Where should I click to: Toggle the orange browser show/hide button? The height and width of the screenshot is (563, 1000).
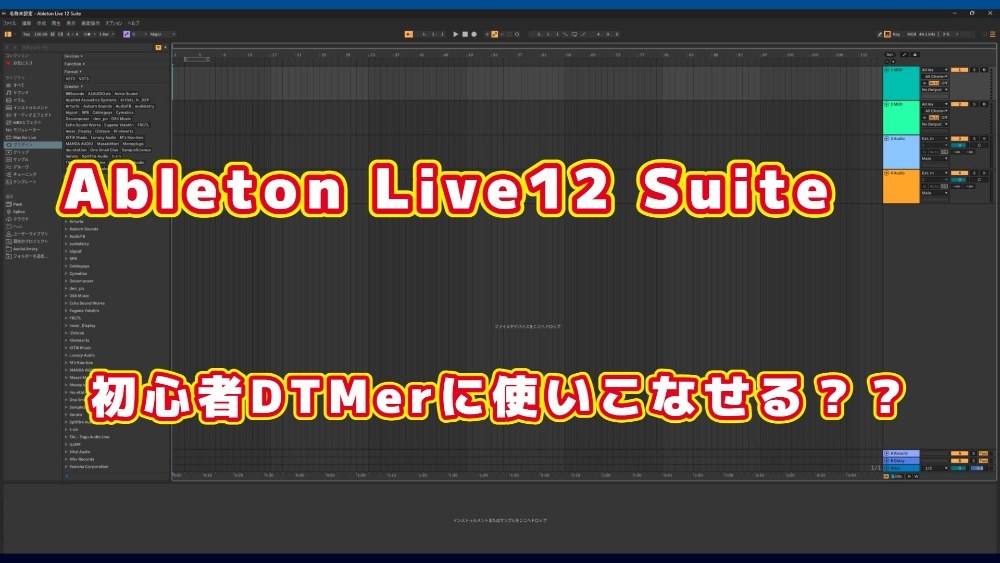click(8, 34)
